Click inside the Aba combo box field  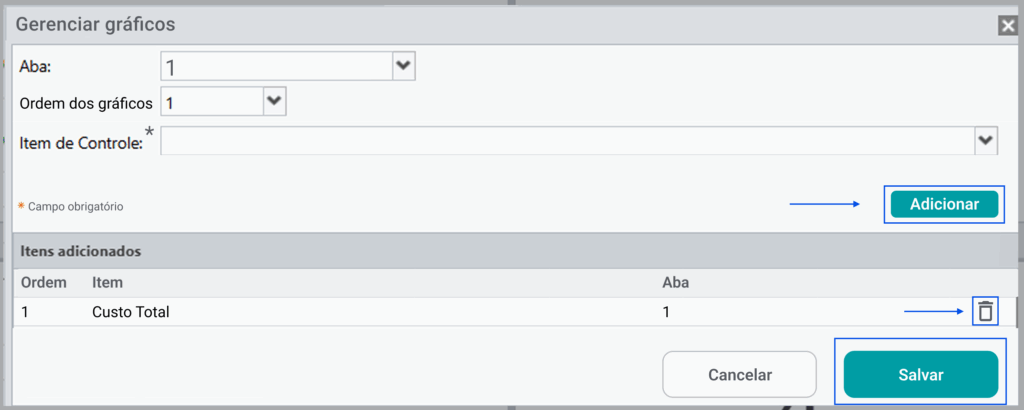click(276, 67)
